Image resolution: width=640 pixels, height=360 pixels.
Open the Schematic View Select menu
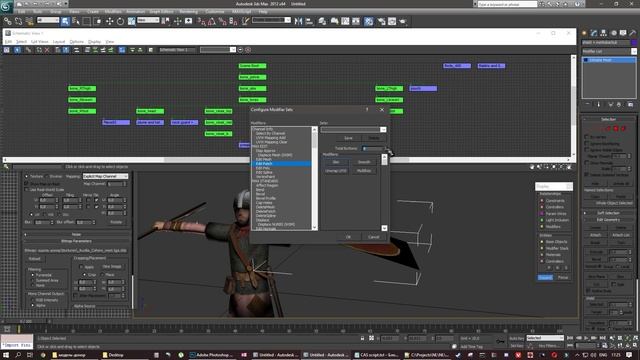(x=21, y=42)
